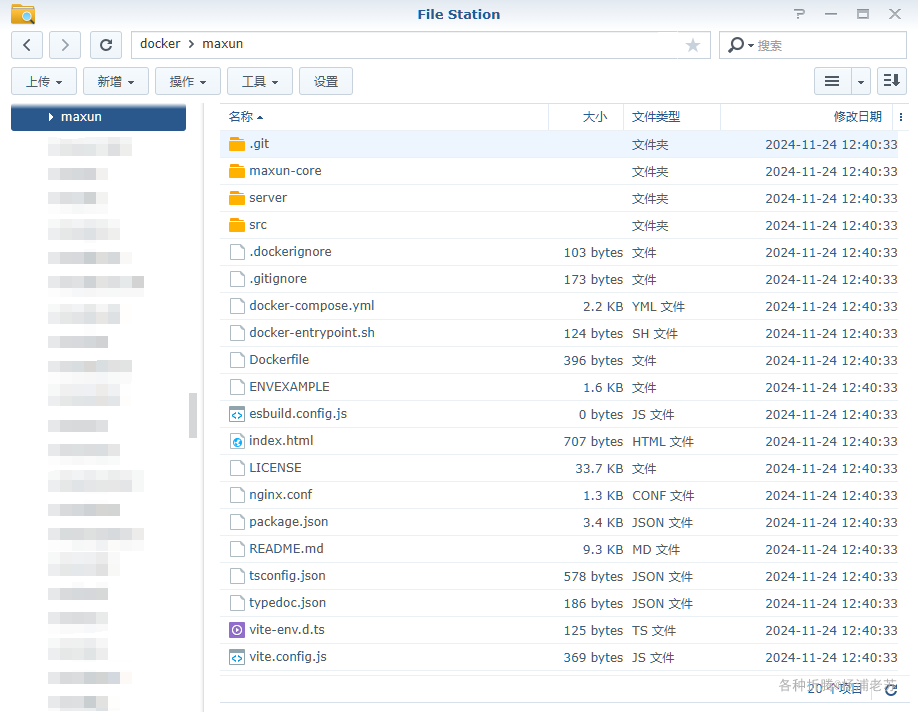
Task: Click the 9.3 KB size cell
Action: point(603,549)
